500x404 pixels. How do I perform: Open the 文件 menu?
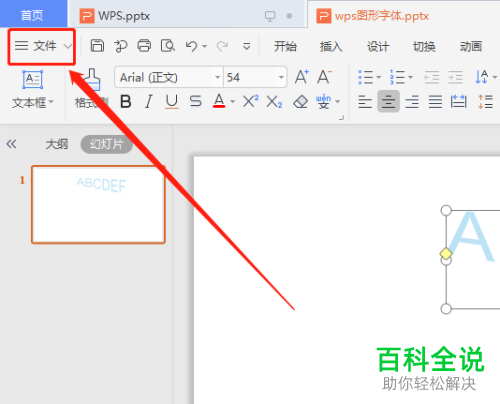click(x=42, y=46)
